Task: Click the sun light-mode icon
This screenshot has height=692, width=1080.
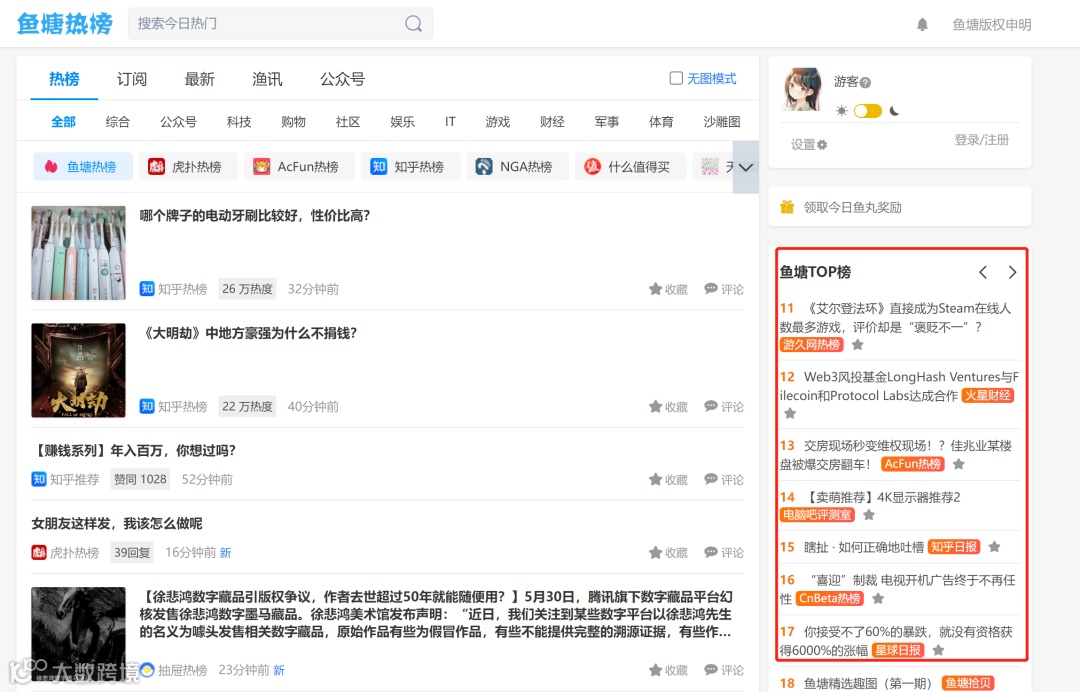Action: tap(841, 111)
